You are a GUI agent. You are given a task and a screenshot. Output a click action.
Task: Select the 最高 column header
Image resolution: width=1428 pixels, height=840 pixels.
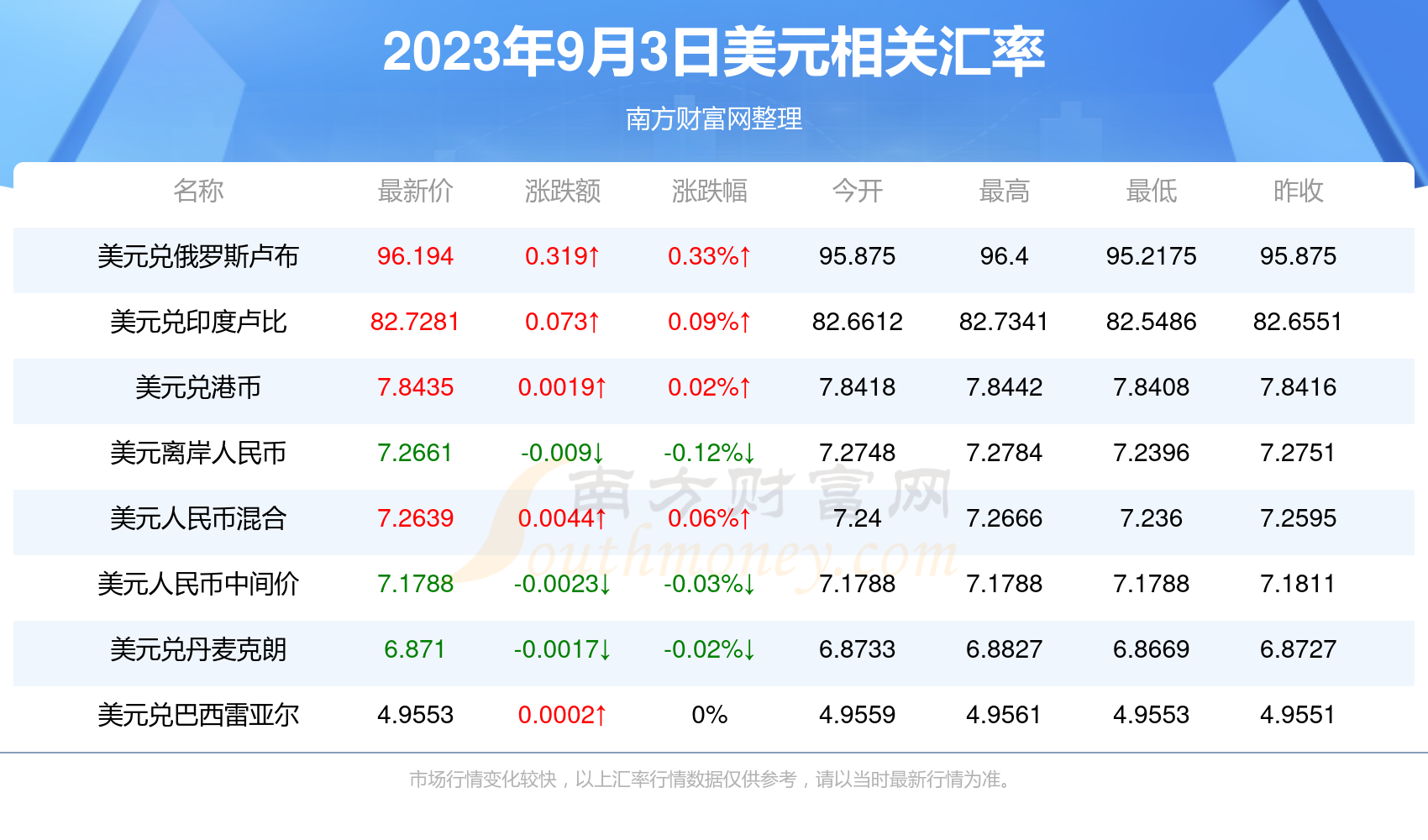(x=1004, y=191)
